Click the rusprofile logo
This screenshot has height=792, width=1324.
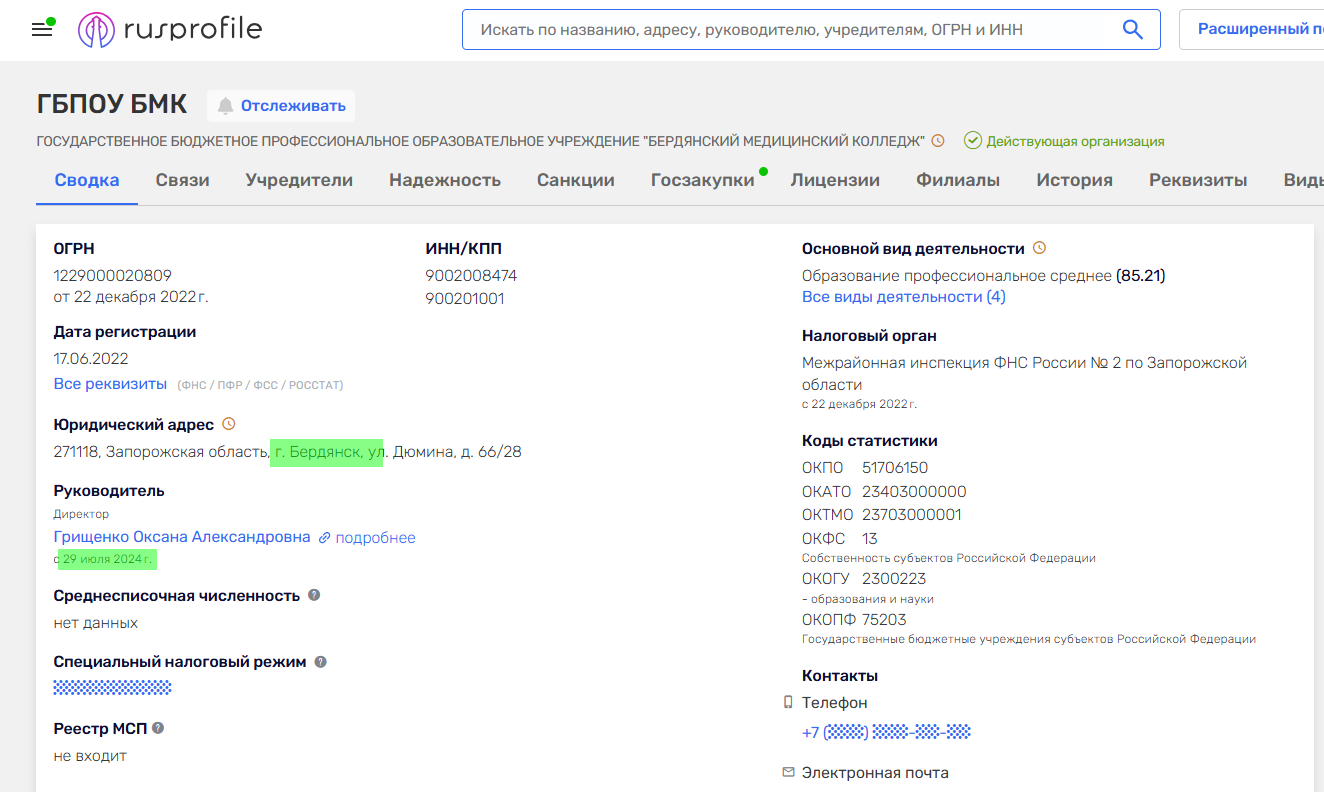pos(170,30)
